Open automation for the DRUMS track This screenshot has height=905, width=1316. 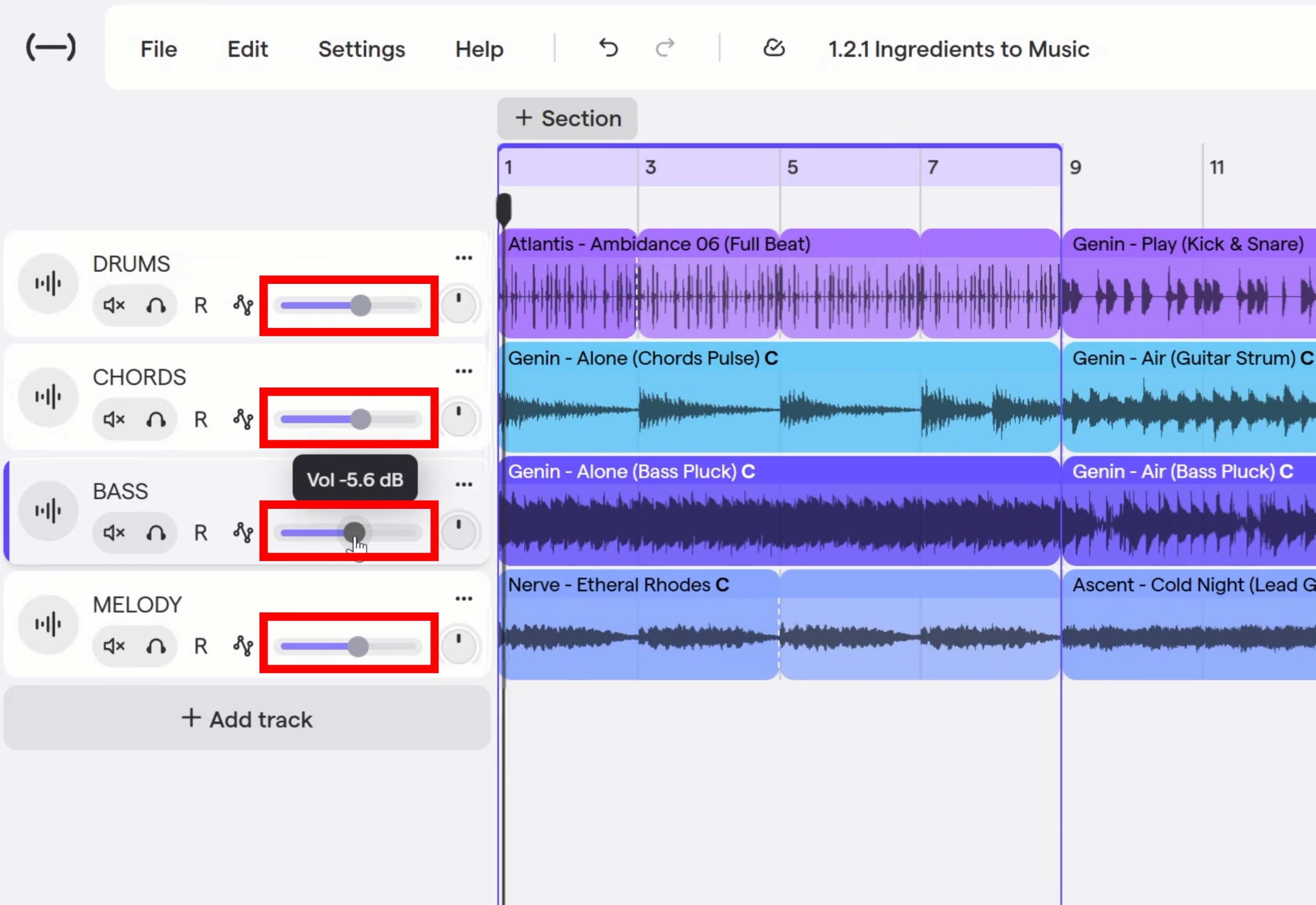coord(243,306)
